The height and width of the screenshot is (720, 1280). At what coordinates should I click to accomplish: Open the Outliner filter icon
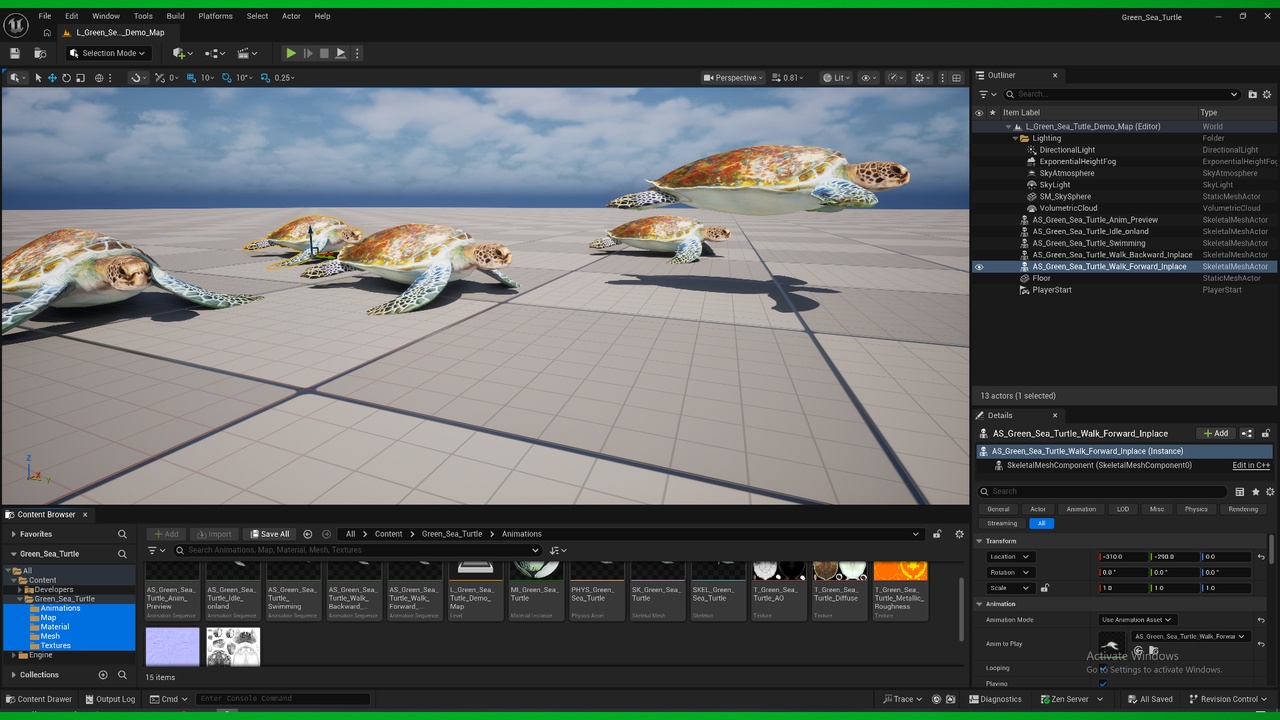(x=986, y=94)
